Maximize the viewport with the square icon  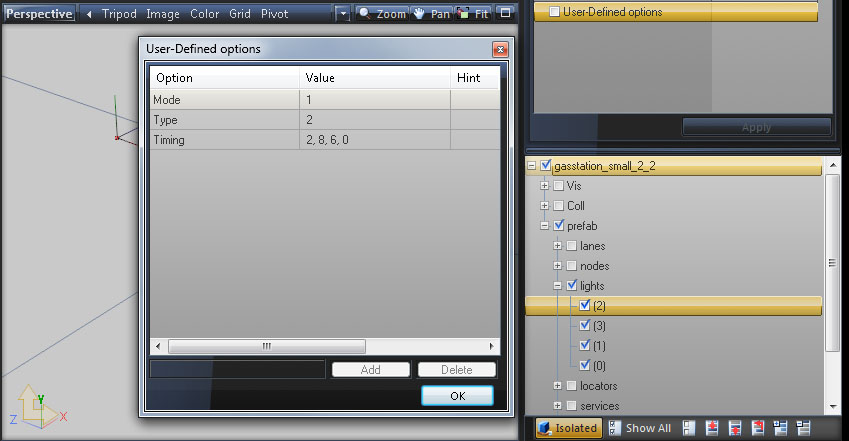[505, 15]
